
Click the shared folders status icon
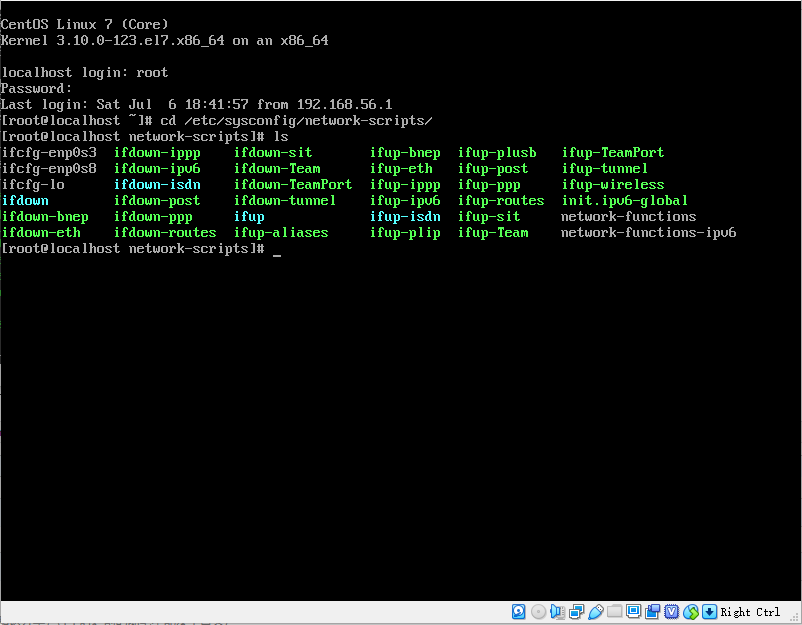[614, 611]
